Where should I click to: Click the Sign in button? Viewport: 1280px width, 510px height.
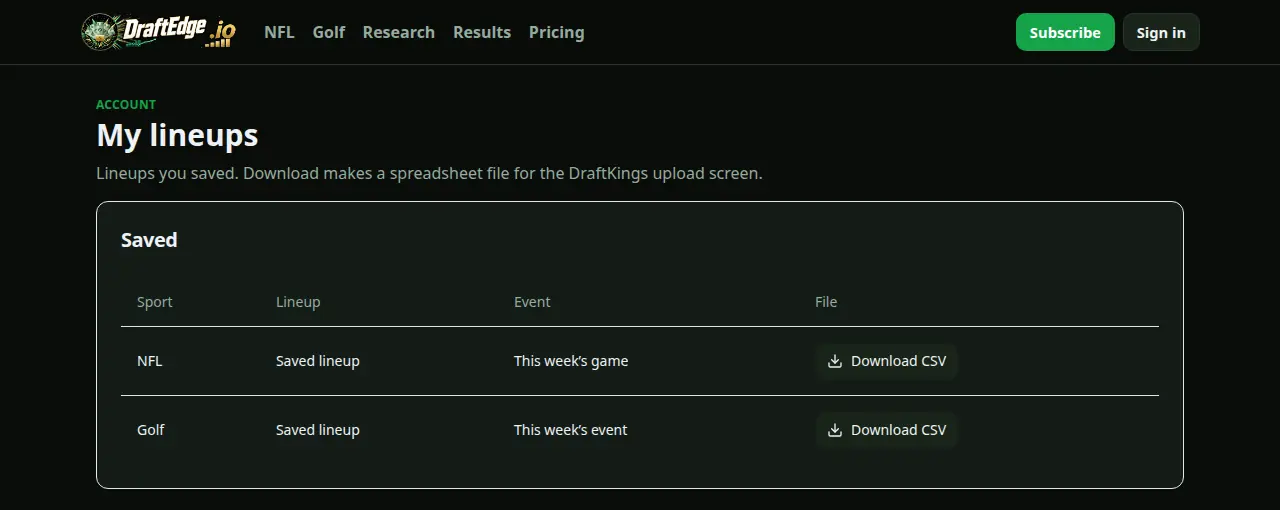coord(1161,32)
